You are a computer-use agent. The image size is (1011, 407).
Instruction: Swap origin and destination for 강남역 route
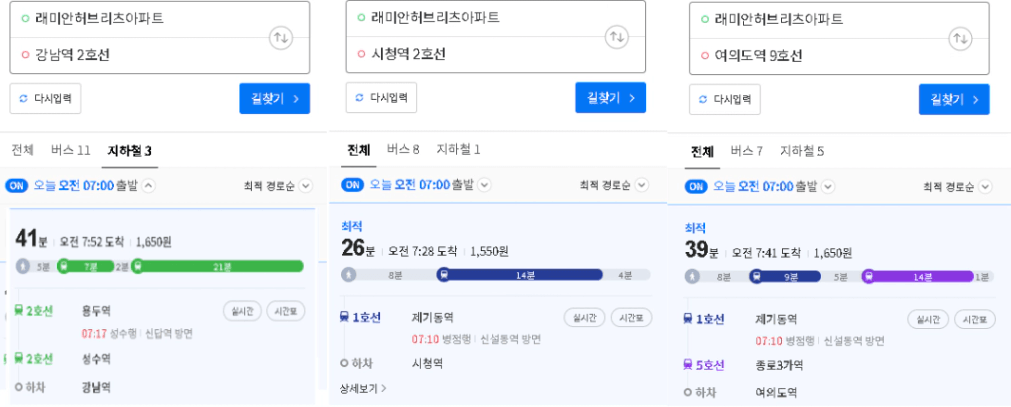281,37
